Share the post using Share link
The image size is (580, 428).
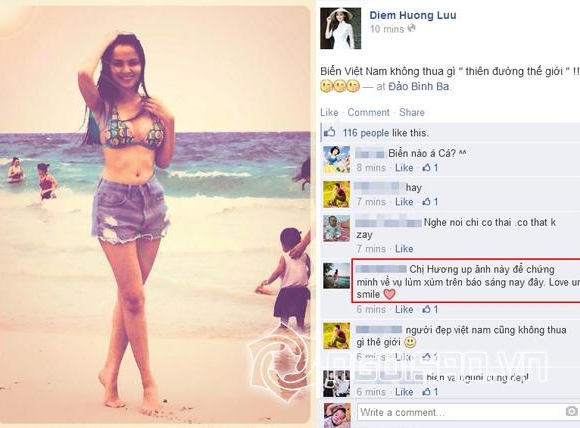click(412, 112)
